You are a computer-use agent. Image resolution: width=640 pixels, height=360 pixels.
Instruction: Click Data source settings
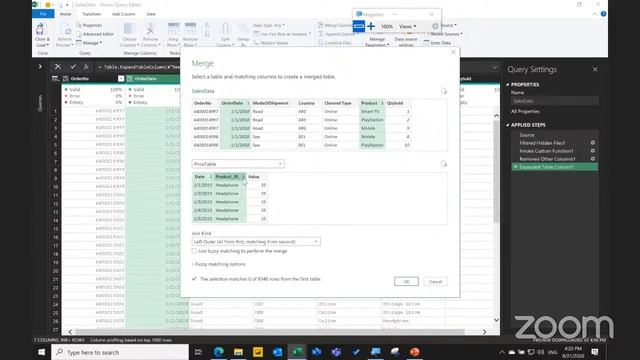pyautogui.click(x=406, y=42)
